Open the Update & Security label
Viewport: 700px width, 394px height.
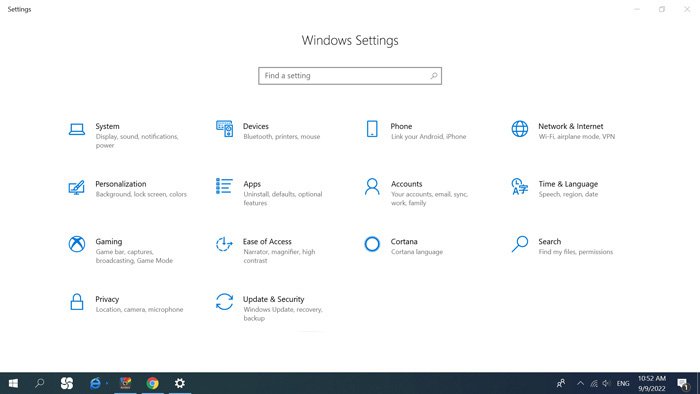(x=273, y=299)
